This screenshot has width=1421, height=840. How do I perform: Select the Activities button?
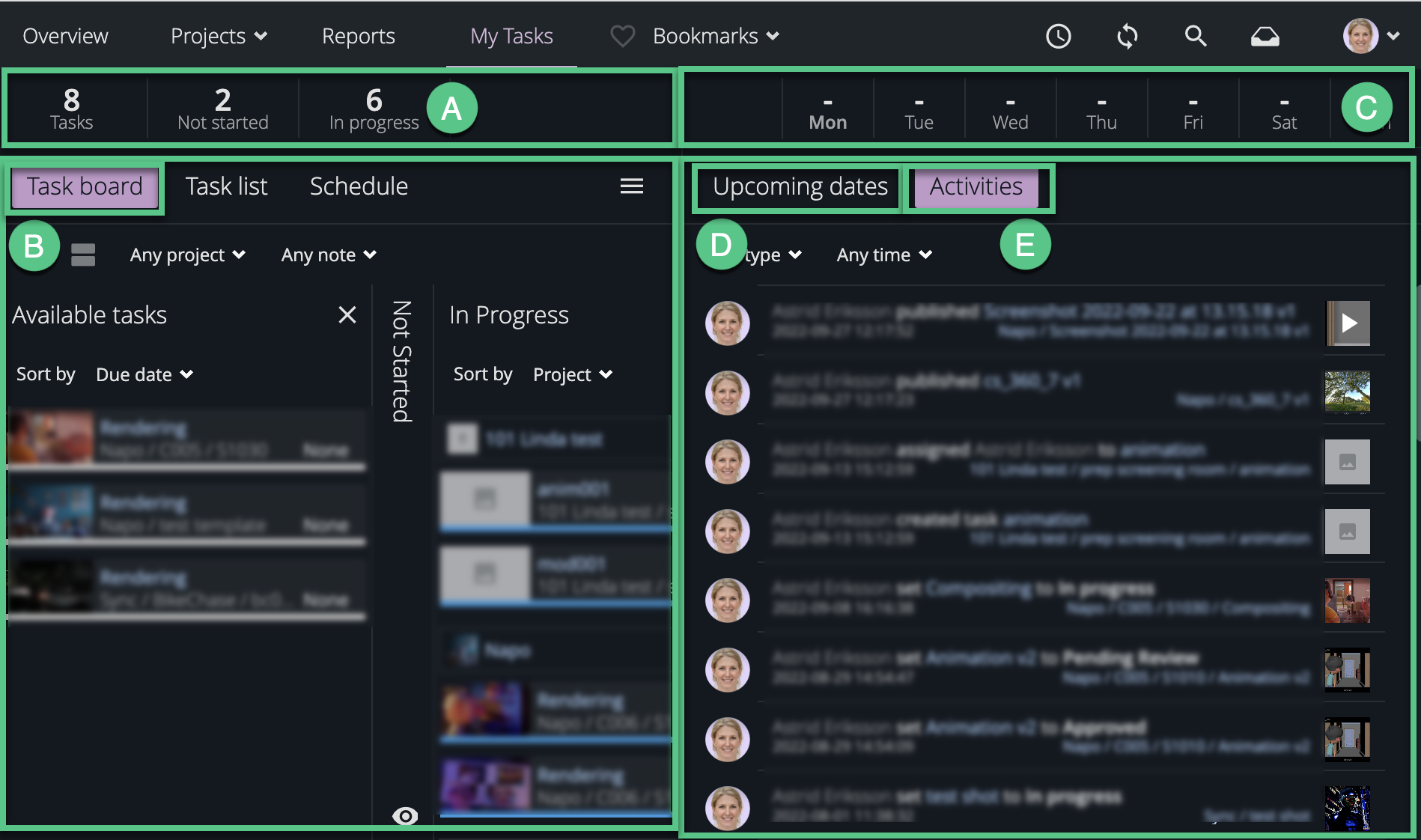[976, 186]
